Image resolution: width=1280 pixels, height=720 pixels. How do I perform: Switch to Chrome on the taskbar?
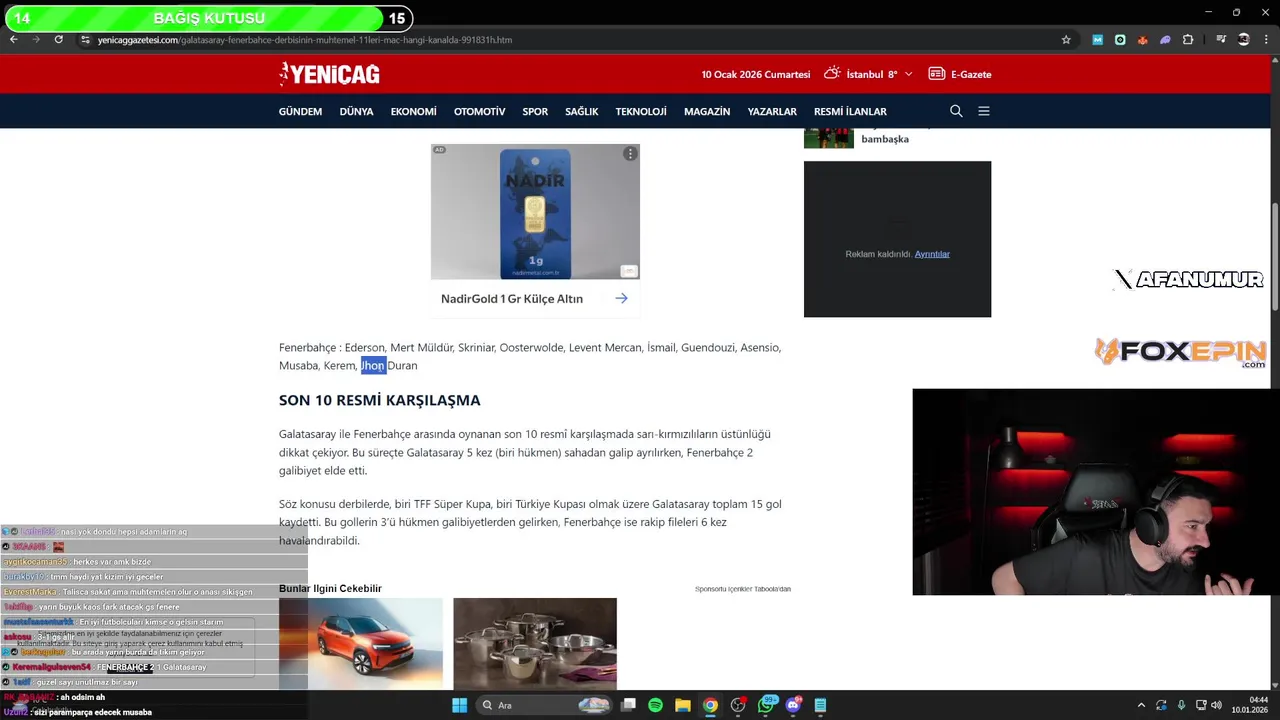[710, 705]
